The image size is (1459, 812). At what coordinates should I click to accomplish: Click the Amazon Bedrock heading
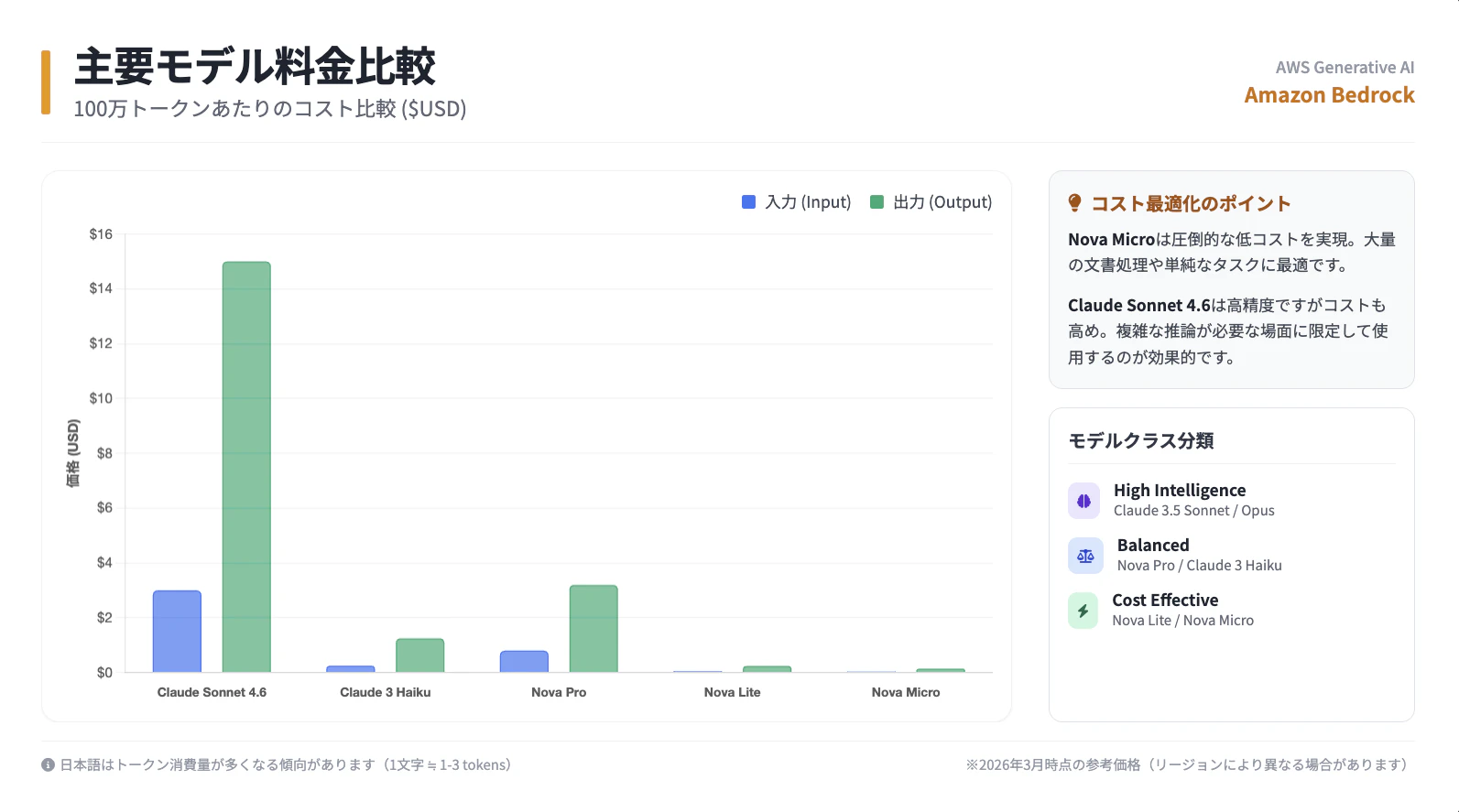point(1329,95)
